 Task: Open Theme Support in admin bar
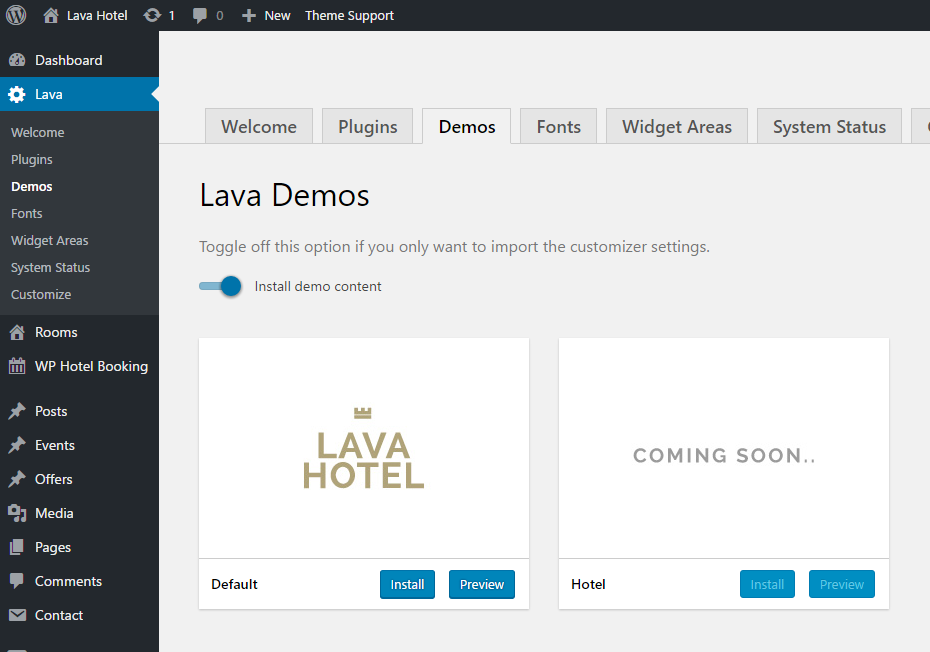click(x=349, y=15)
